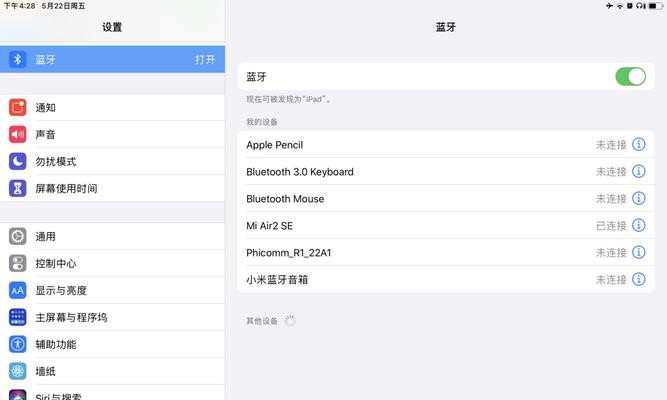Image resolution: width=667 pixels, height=400 pixels.
Task: Click the searching spinner near 其他设备
Action: (x=290, y=320)
